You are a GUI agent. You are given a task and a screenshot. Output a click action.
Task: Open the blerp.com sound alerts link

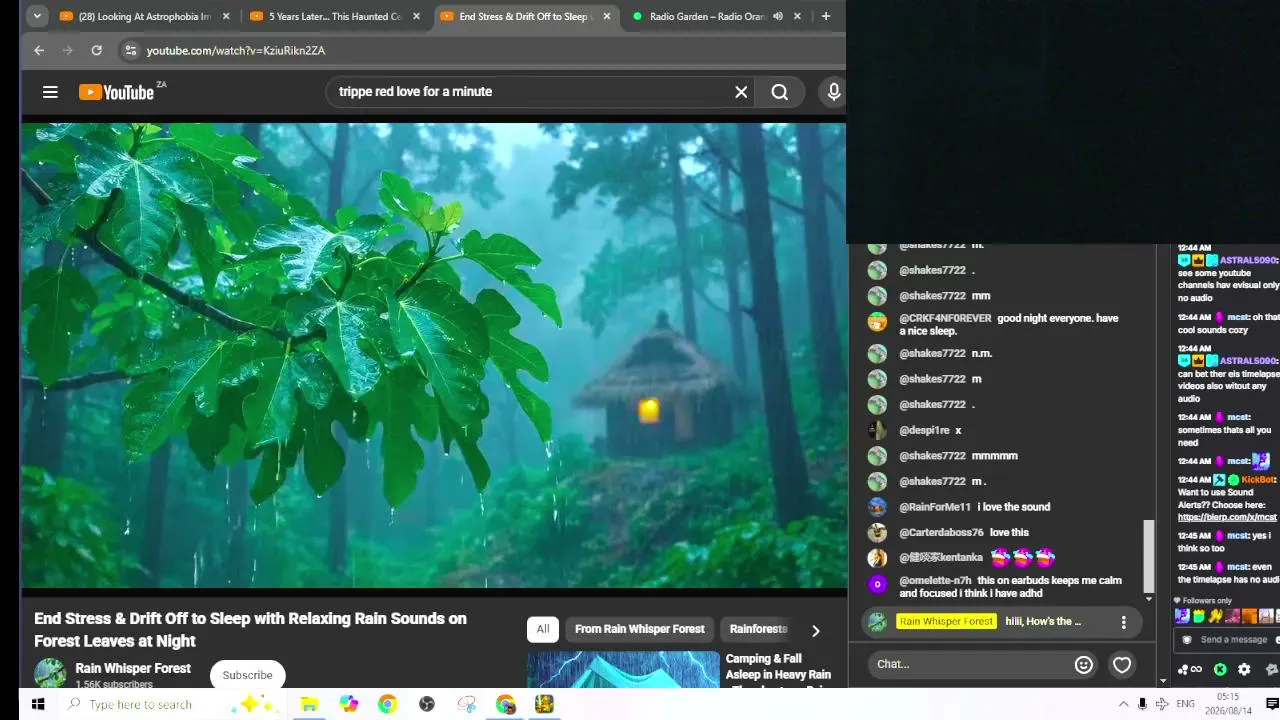click(x=1227, y=517)
